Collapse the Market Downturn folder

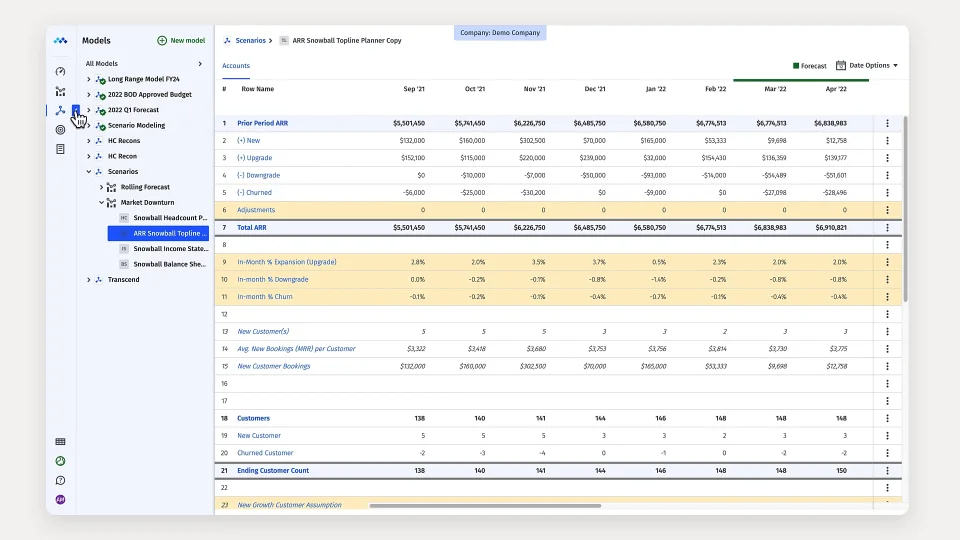click(x=101, y=202)
